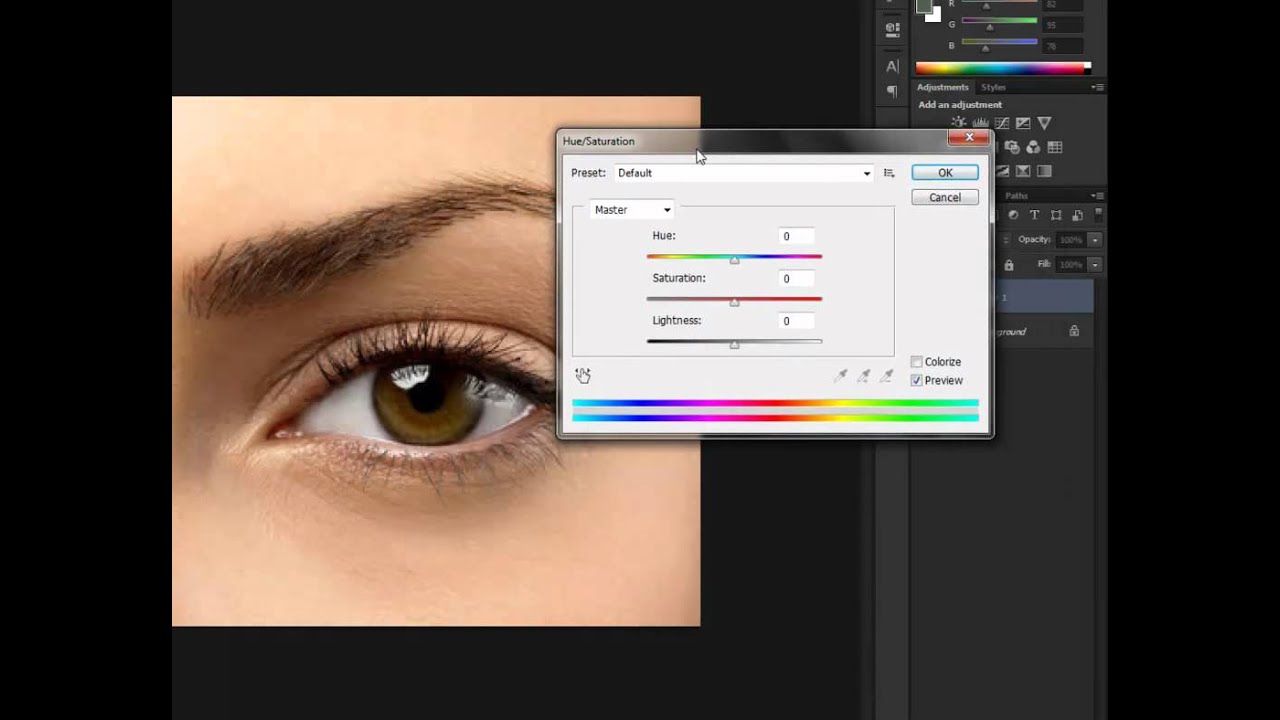Click the Background layer lock icon
Screen dimensions: 1280x720
click(1074, 331)
